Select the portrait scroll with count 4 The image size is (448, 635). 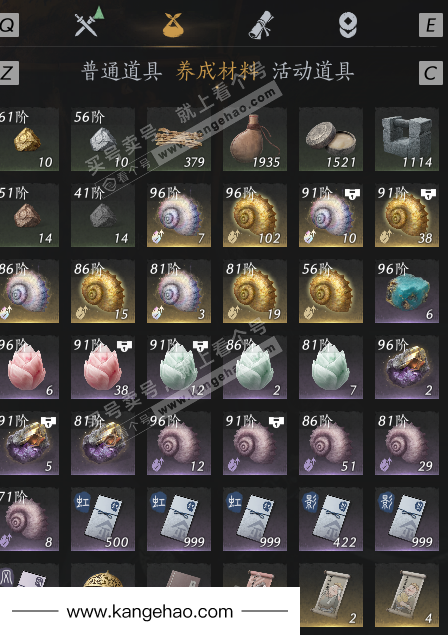click(x=407, y=595)
